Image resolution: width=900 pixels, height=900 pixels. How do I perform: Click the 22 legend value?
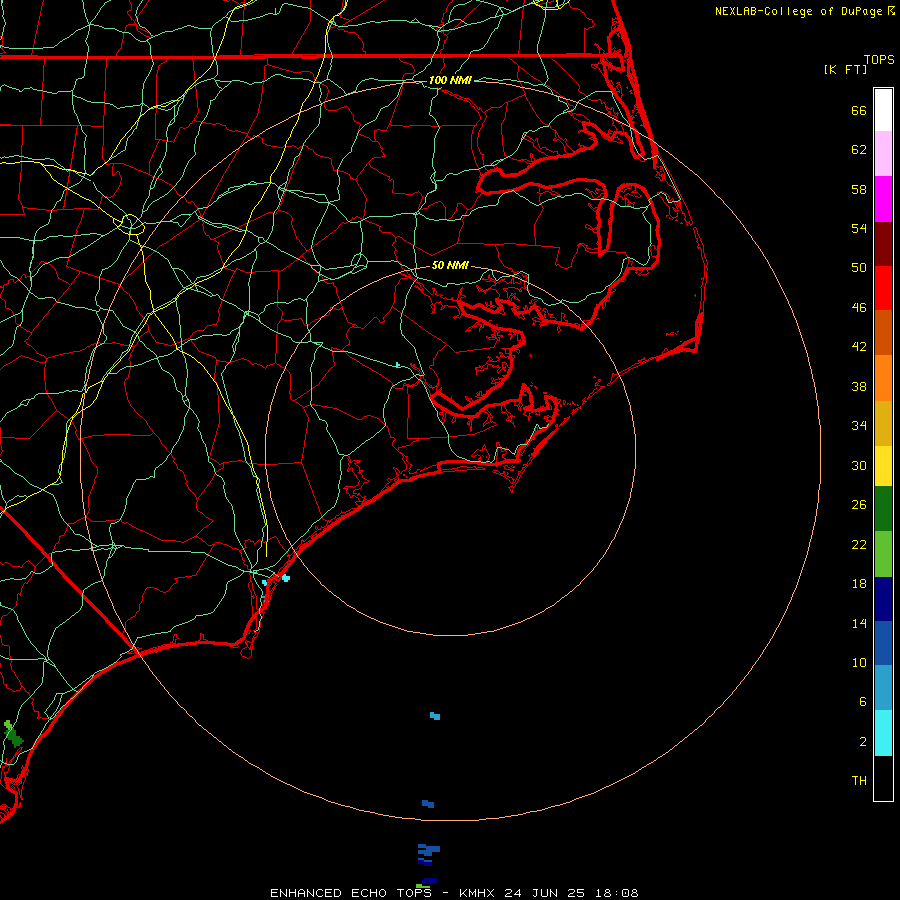(x=859, y=544)
